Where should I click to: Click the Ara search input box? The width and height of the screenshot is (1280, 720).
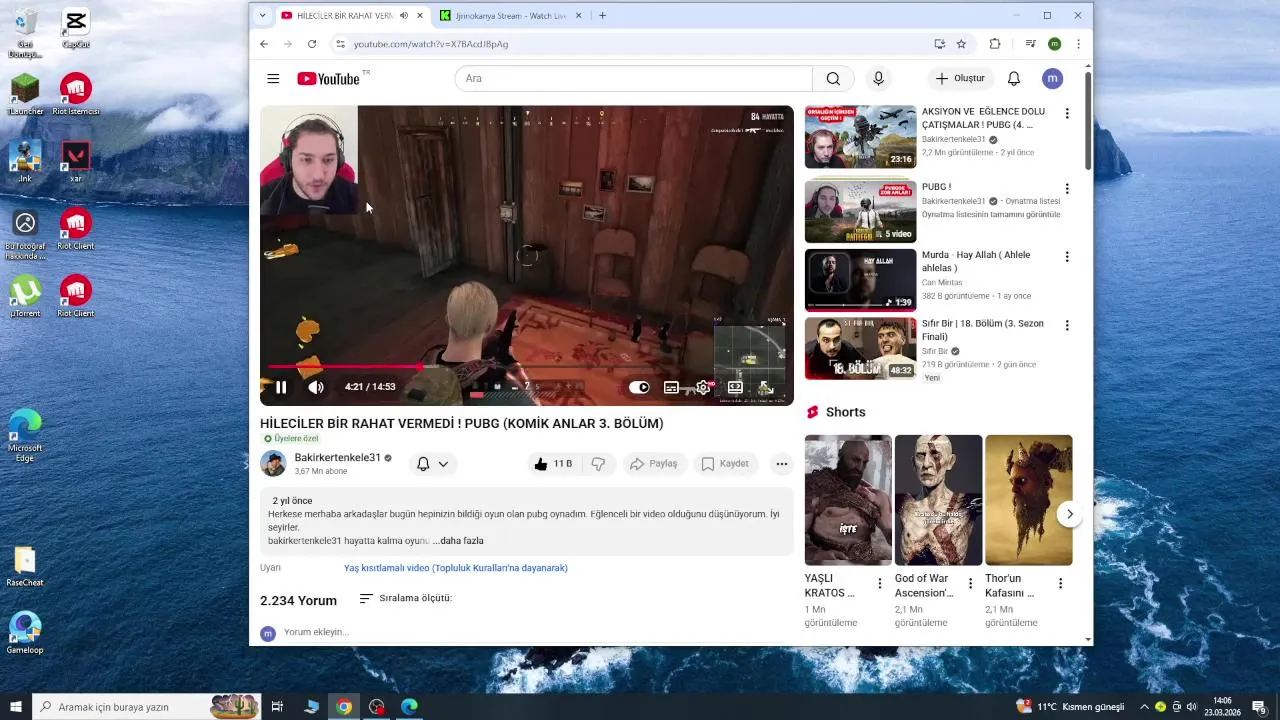click(634, 78)
